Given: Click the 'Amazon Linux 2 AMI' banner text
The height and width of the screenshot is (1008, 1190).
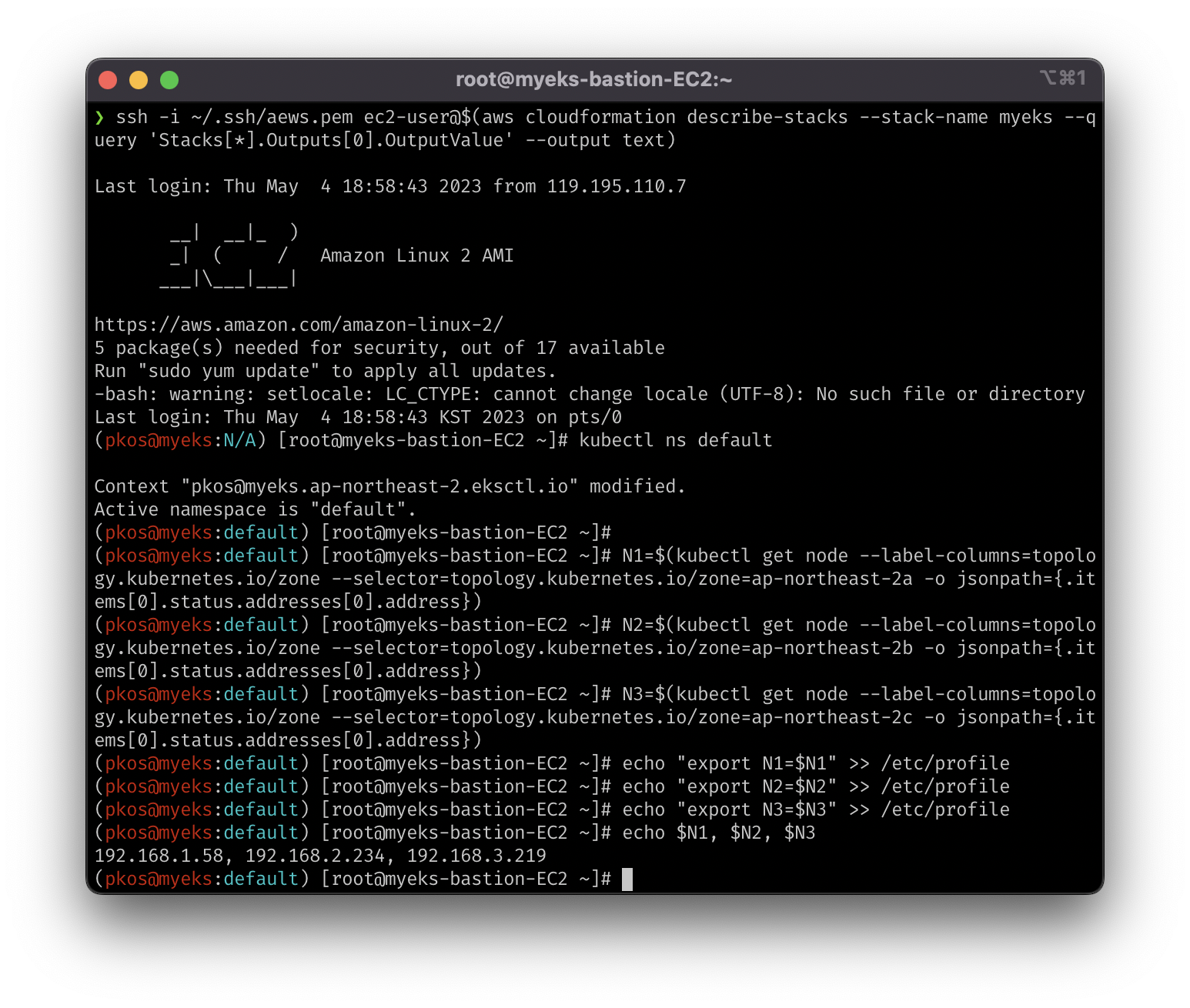Looking at the screenshot, I should click(x=416, y=255).
